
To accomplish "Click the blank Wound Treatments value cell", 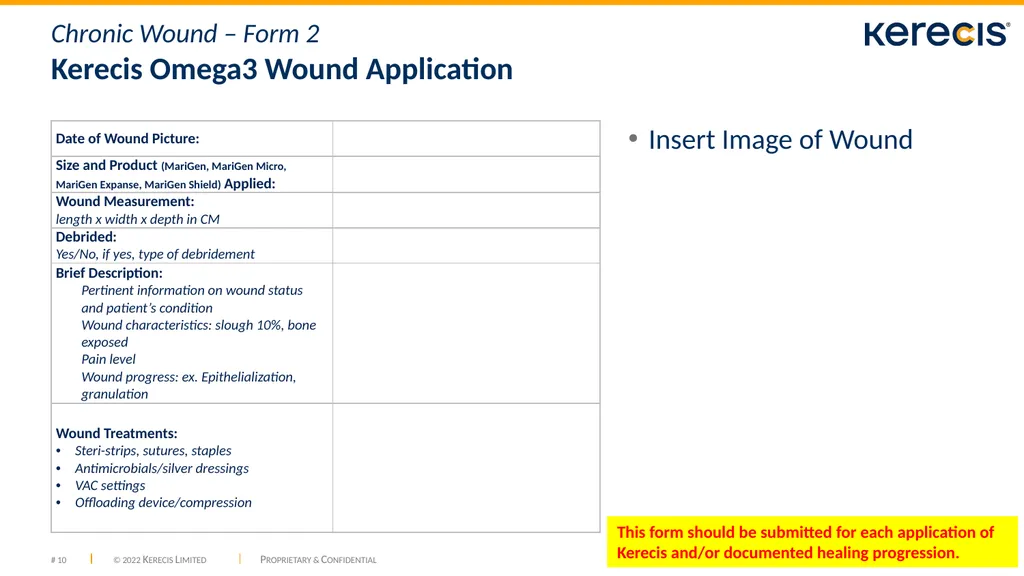I will coord(466,468).
